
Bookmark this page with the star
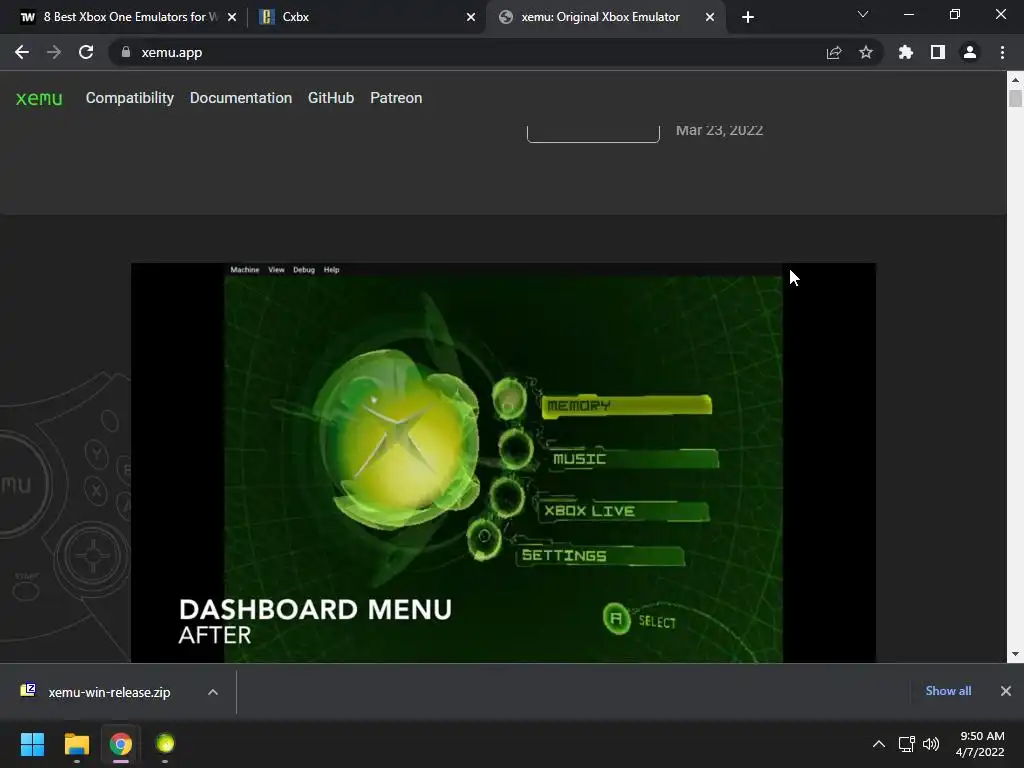coord(866,52)
